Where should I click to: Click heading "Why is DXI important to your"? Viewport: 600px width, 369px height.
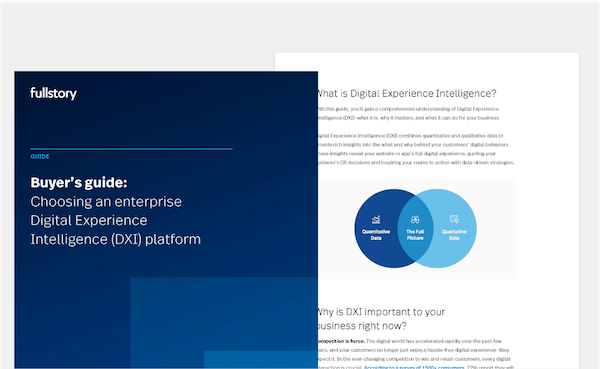point(381,312)
